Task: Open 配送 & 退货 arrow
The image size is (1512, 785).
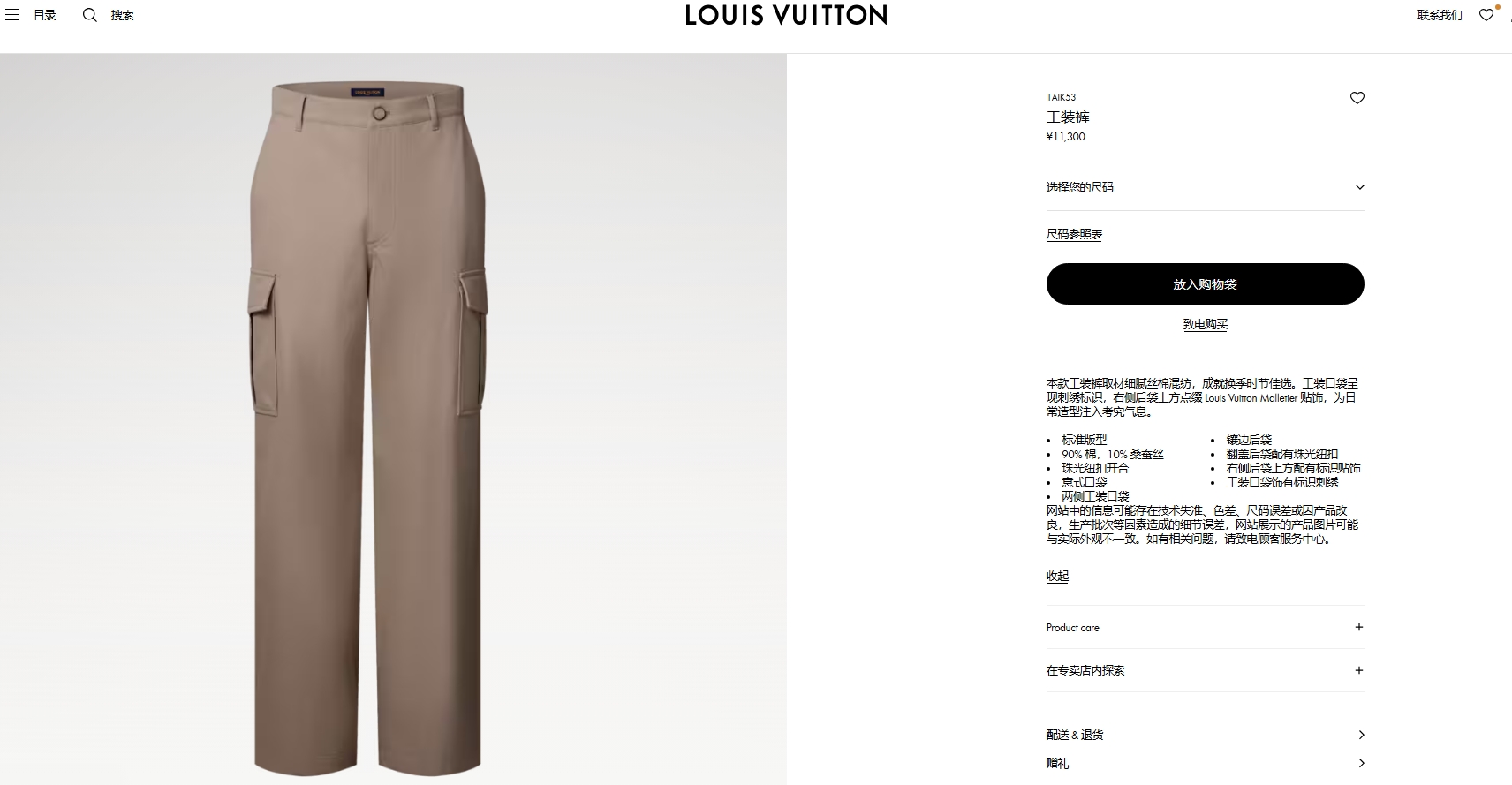Action: point(1361,735)
